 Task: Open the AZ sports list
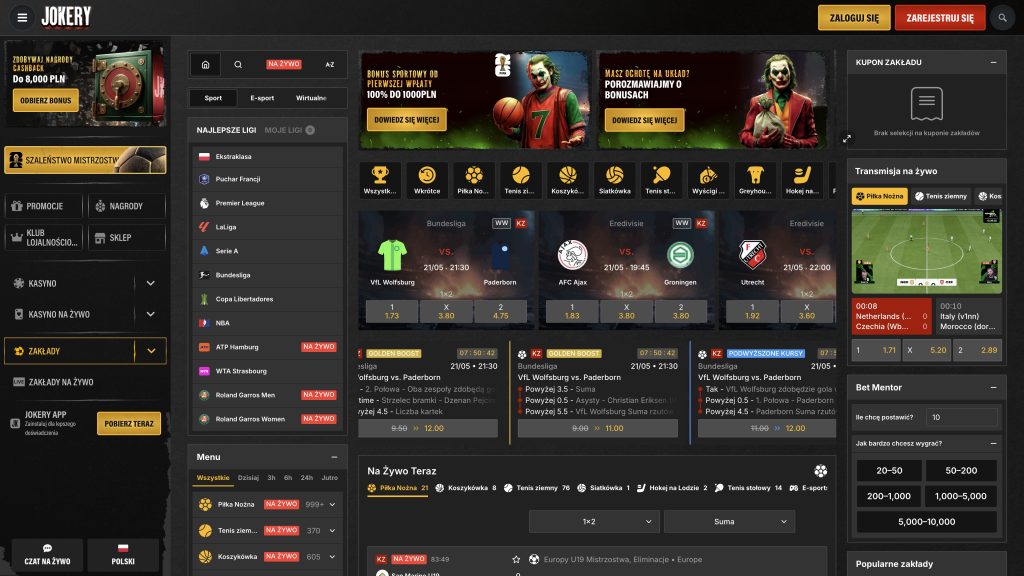click(330, 65)
